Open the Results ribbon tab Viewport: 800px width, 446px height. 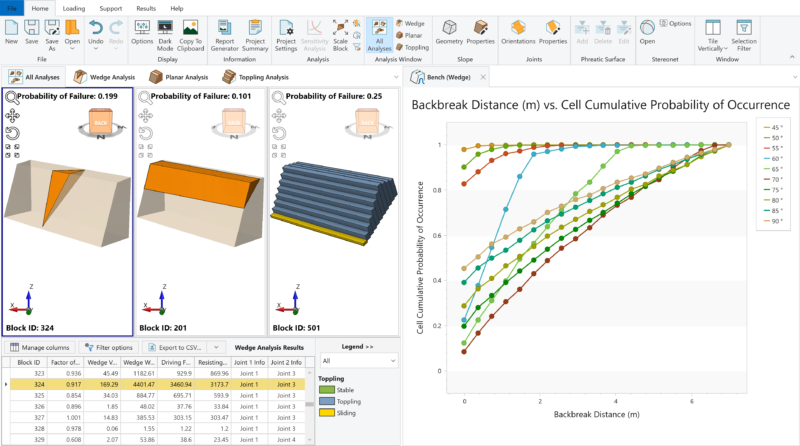(x=146, y=8)
